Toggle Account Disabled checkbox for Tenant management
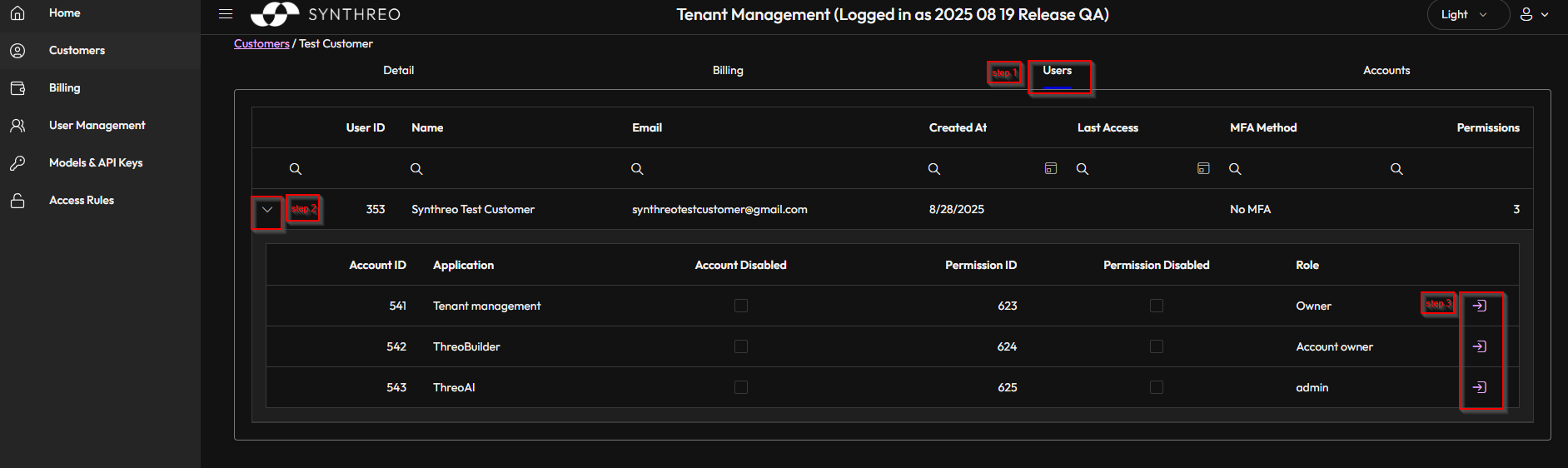 point(741,306)
